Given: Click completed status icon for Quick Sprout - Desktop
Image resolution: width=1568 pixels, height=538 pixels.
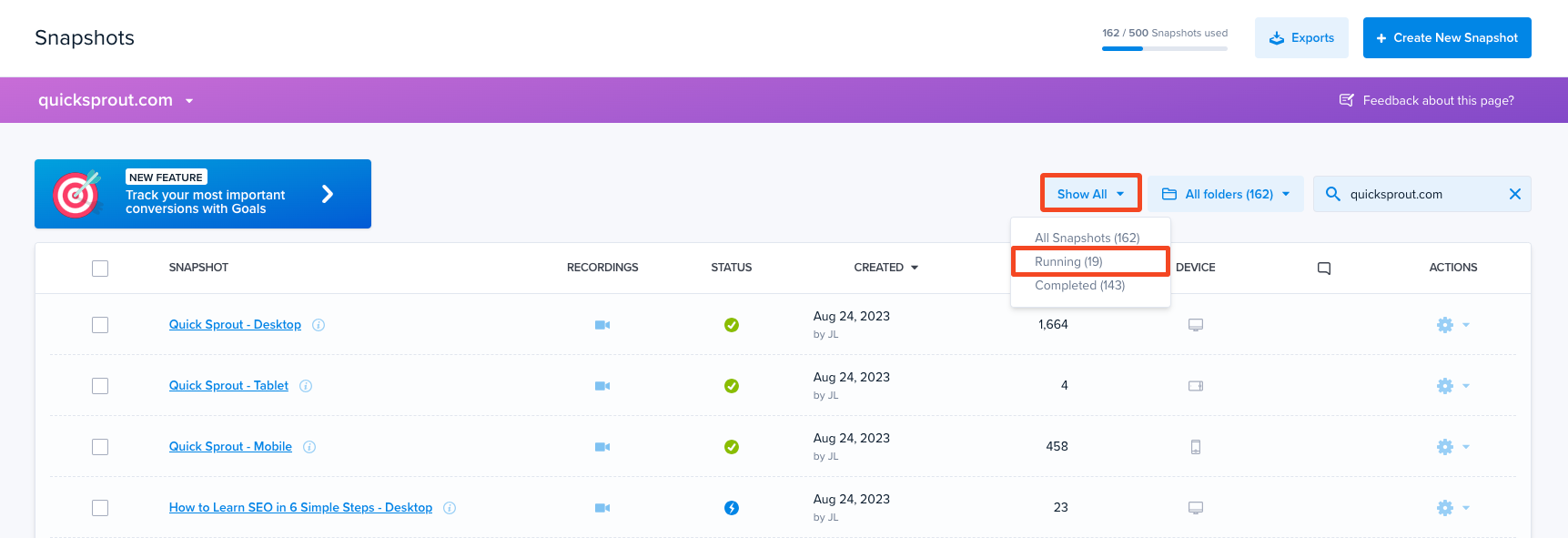Looking at the screenshot, I should pyautogui.click(x=732, y=325).
